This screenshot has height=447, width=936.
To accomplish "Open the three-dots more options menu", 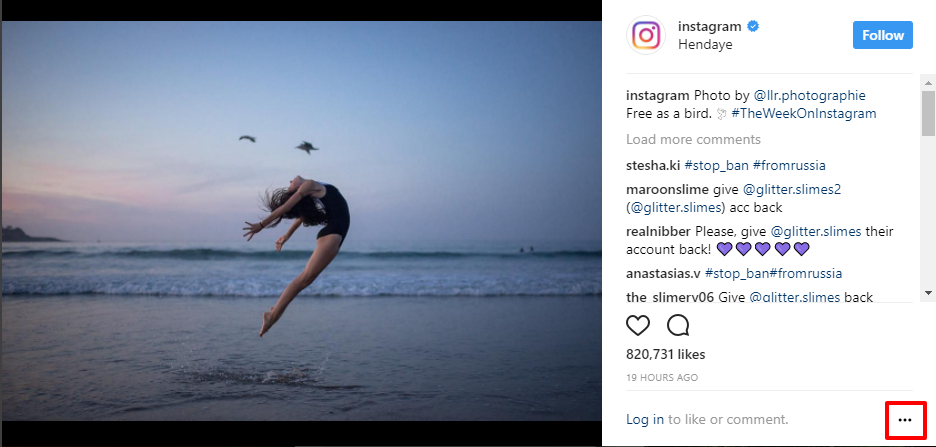I will click(x=905, y=420).
